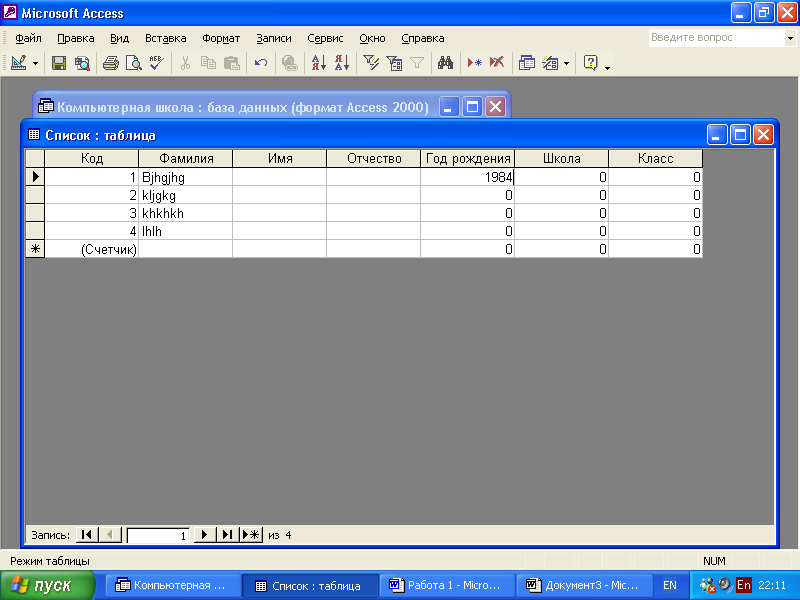
Task: Show the database window icon
Action: click(x=527, y=63)
